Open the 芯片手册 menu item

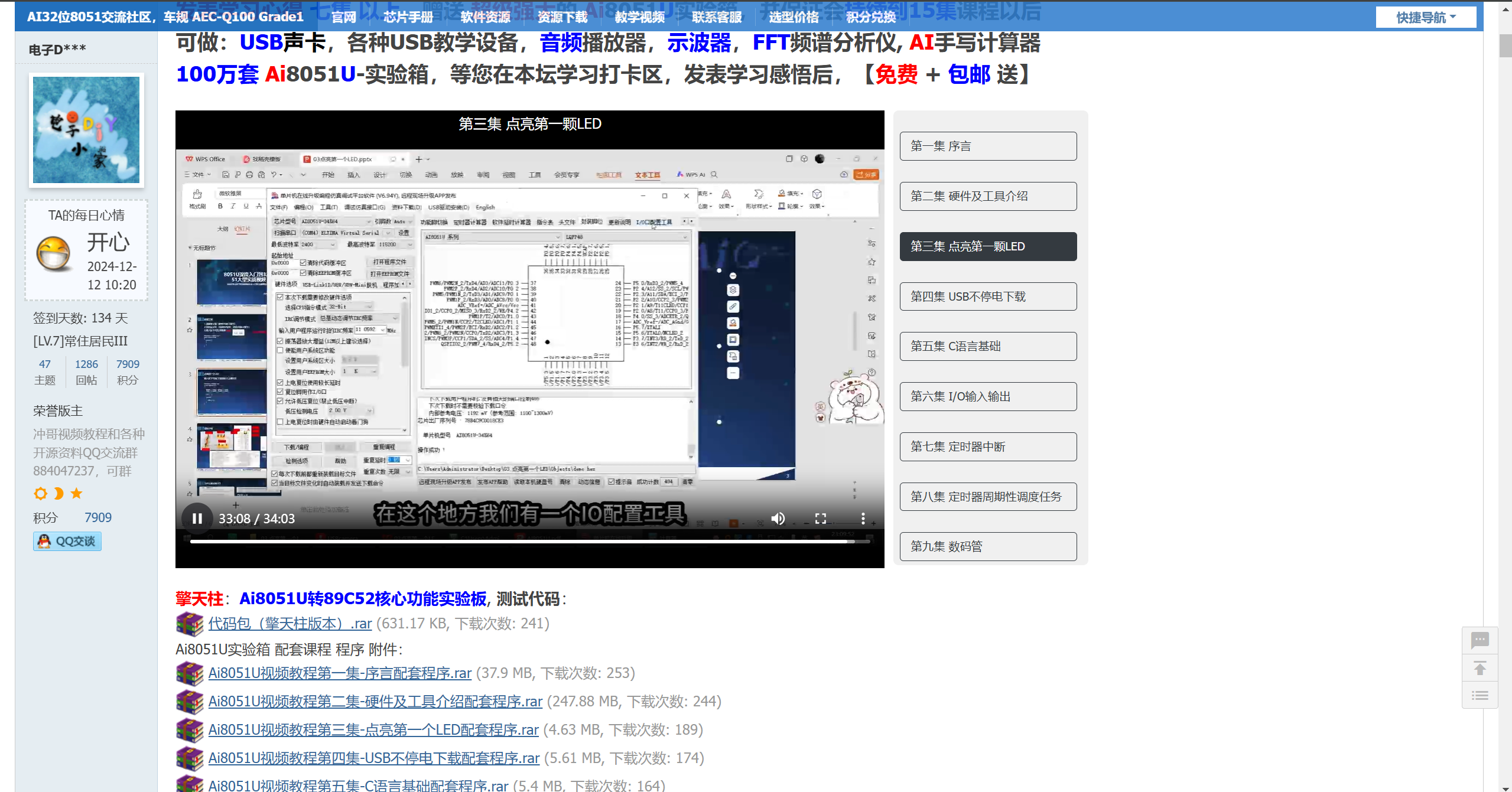[408, 17]
